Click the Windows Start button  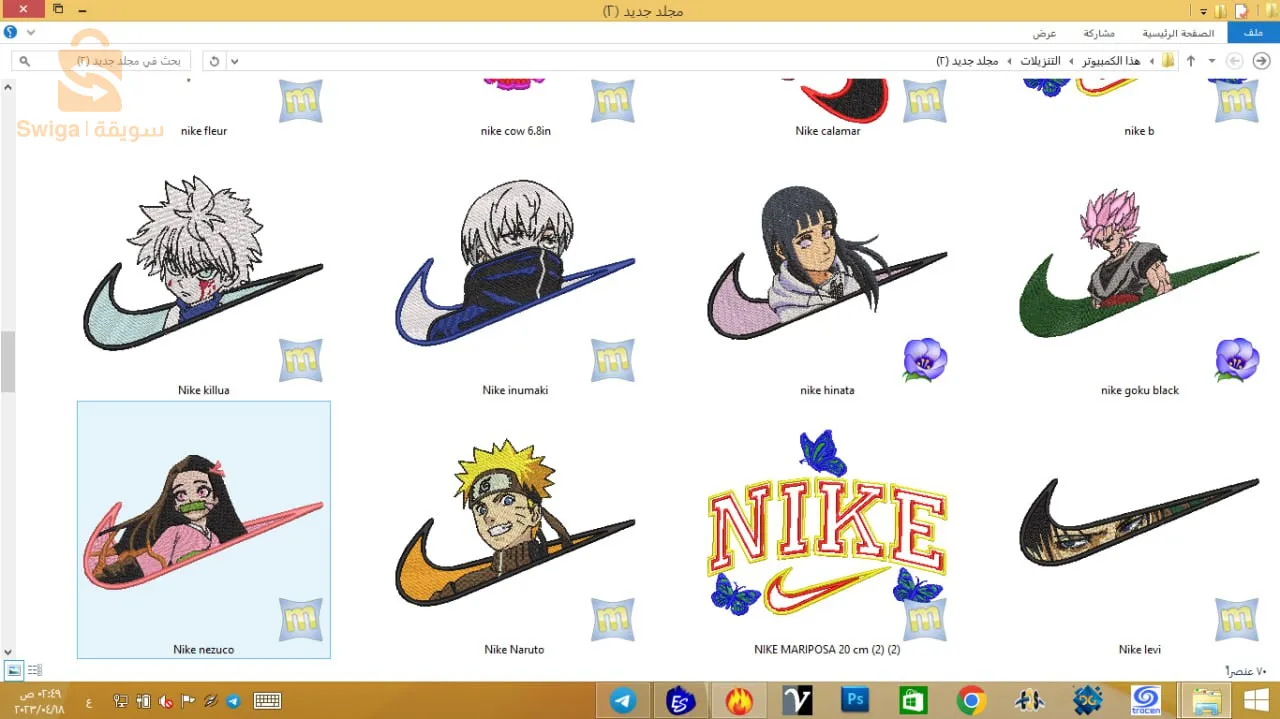1257,700
